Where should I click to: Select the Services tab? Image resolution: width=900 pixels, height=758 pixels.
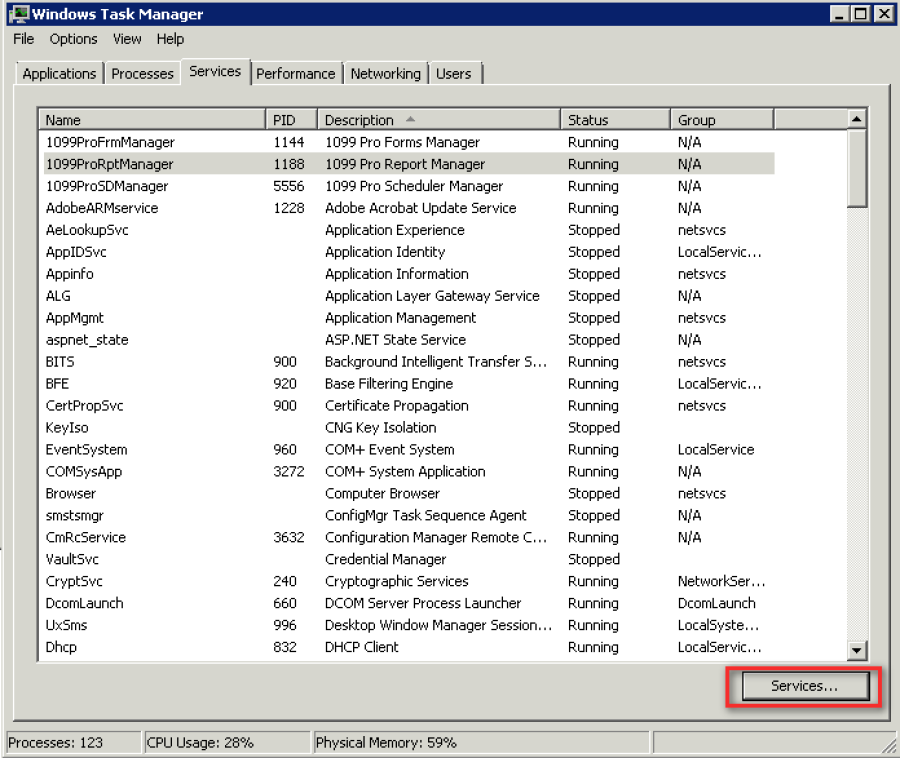coord(215,71)
